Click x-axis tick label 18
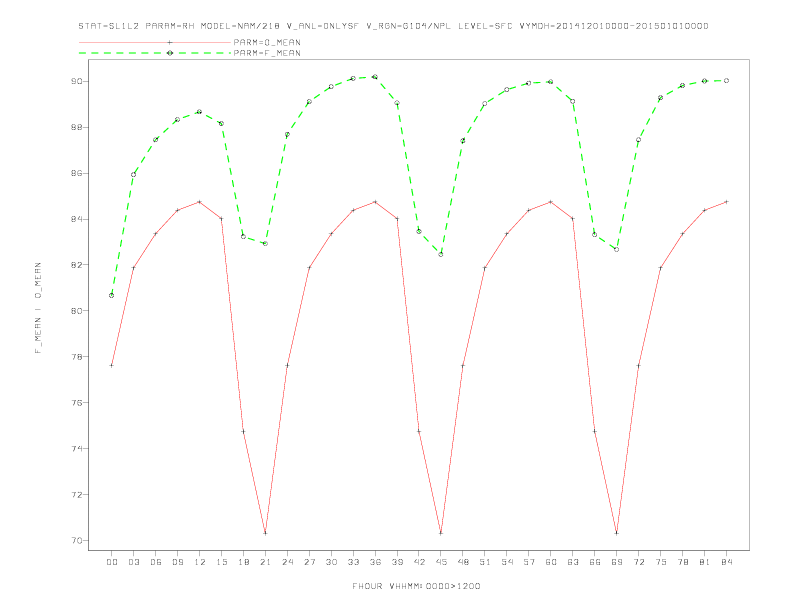The height and width of the screenshot is (612, 792). point(243,562)
